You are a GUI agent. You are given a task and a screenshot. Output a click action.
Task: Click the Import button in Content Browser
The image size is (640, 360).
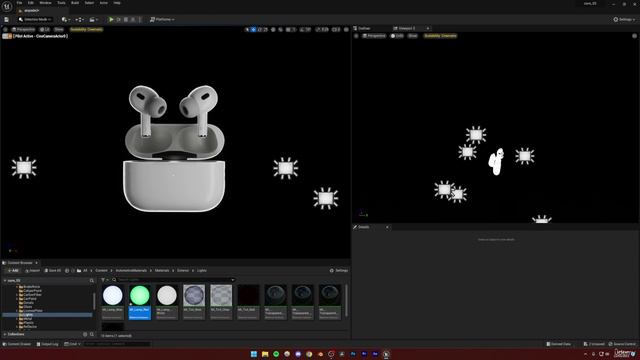[32, 270]
